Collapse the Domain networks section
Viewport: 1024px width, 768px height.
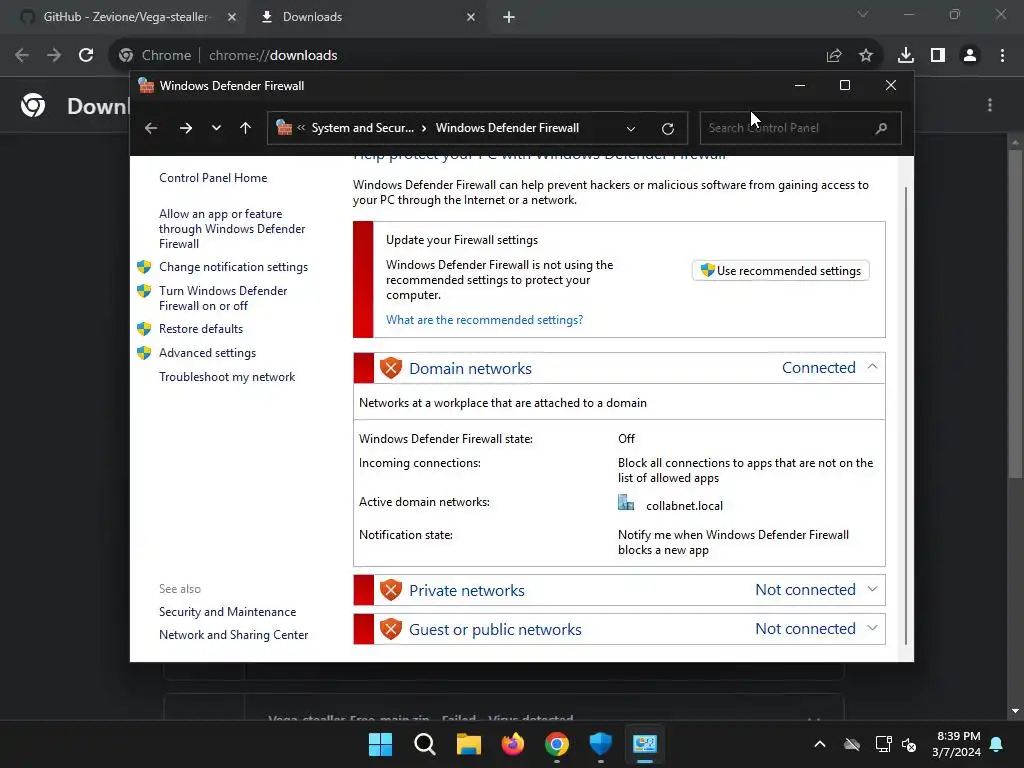(872, 367)
